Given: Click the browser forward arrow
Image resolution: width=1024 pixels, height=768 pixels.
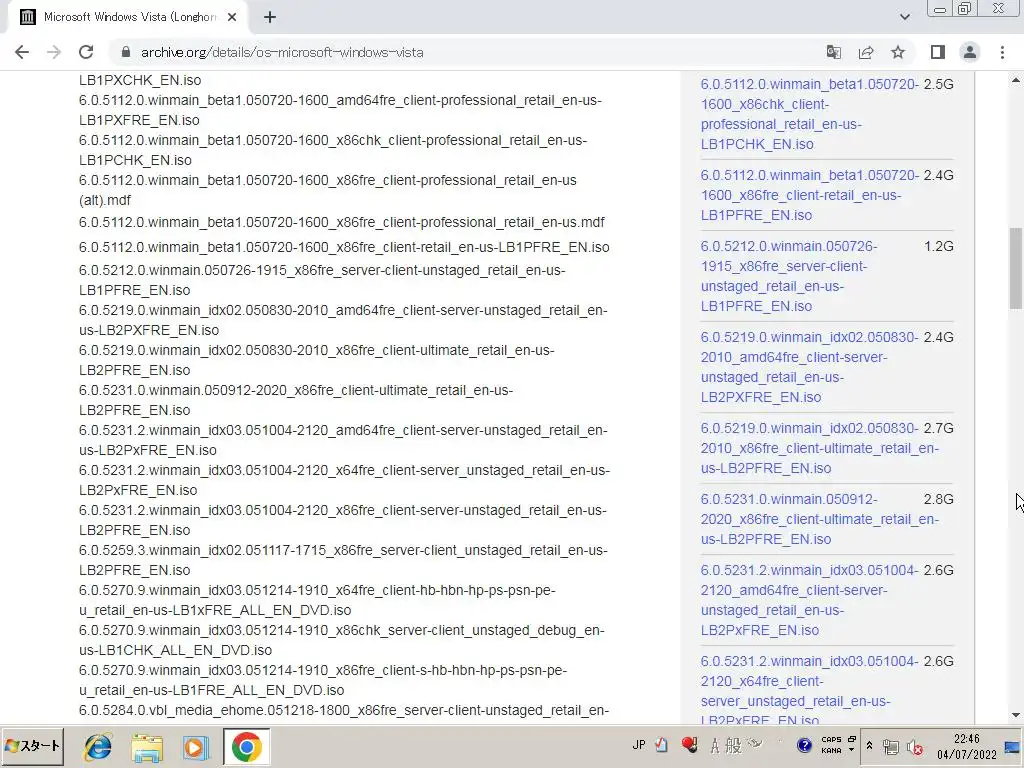Looking at the screenshot, I should (x=54, y=52).
